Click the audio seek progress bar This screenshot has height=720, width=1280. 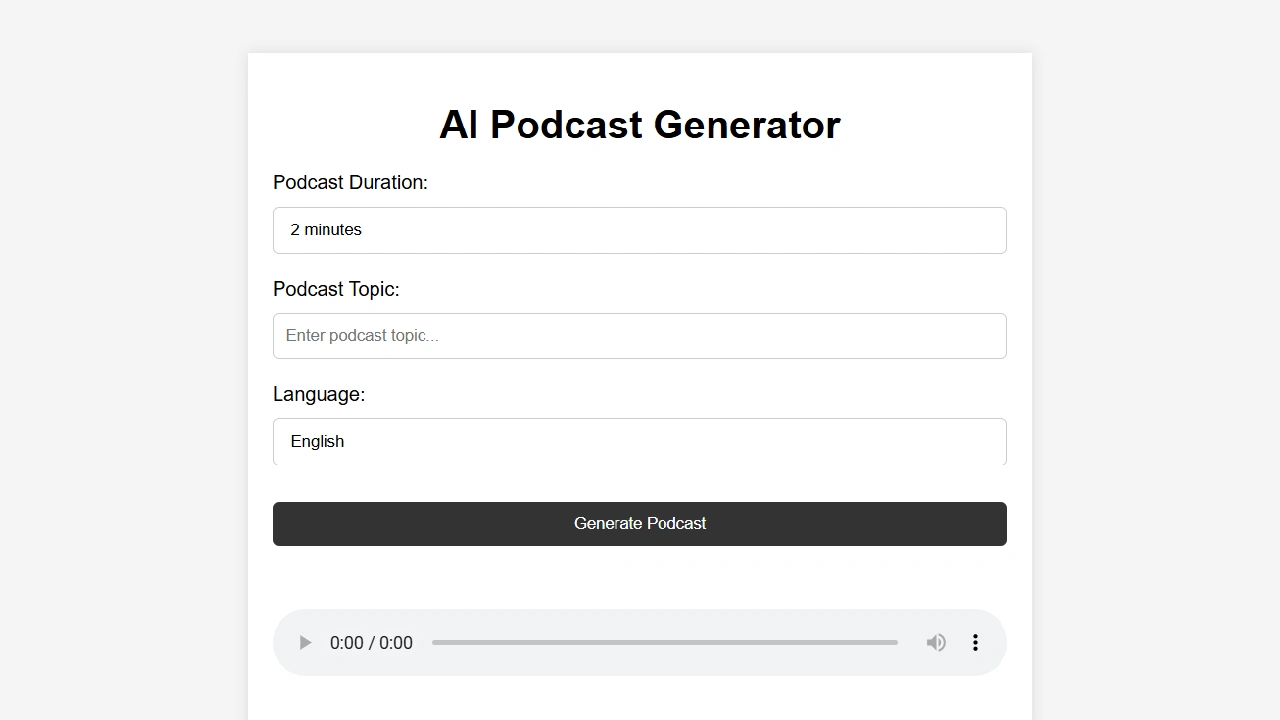pos(665,643)
